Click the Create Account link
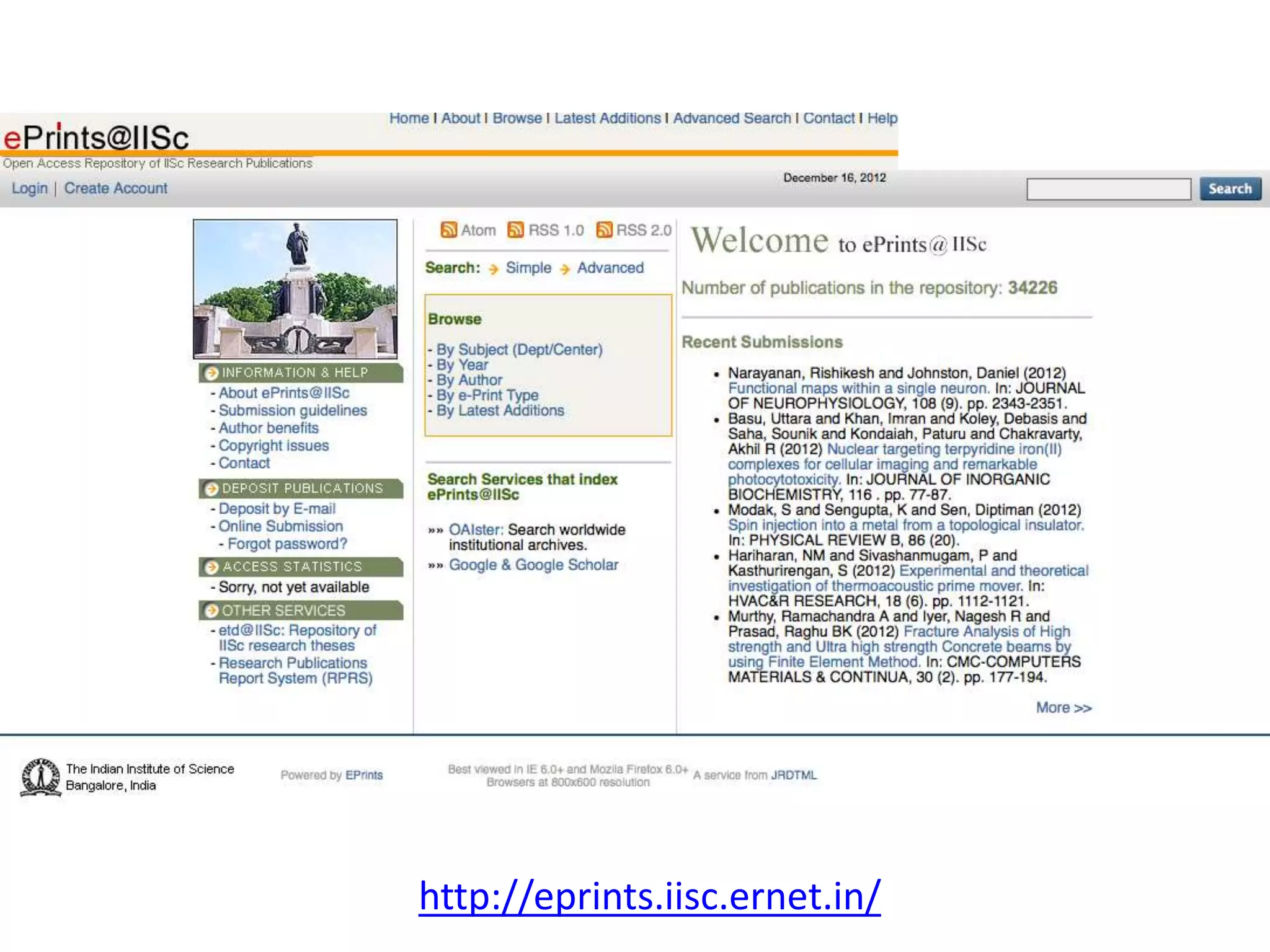The height and width of the screenshot is (952, 1270). click(116, 188)
